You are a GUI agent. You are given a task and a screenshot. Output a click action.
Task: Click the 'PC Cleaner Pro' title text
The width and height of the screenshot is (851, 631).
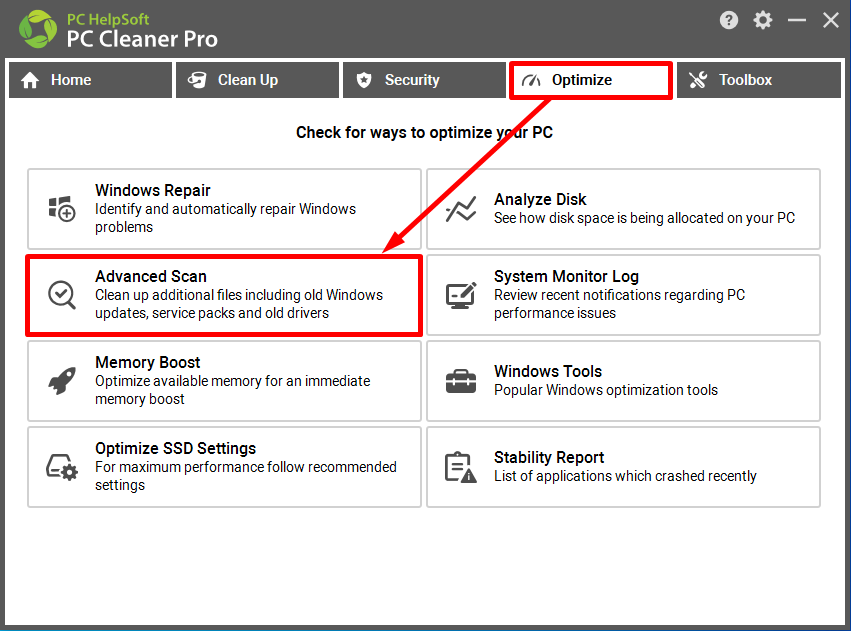coord(142,39)
